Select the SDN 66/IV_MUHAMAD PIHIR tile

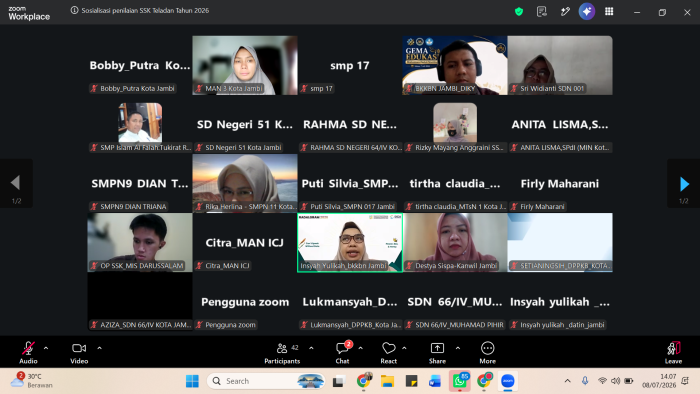455,302
